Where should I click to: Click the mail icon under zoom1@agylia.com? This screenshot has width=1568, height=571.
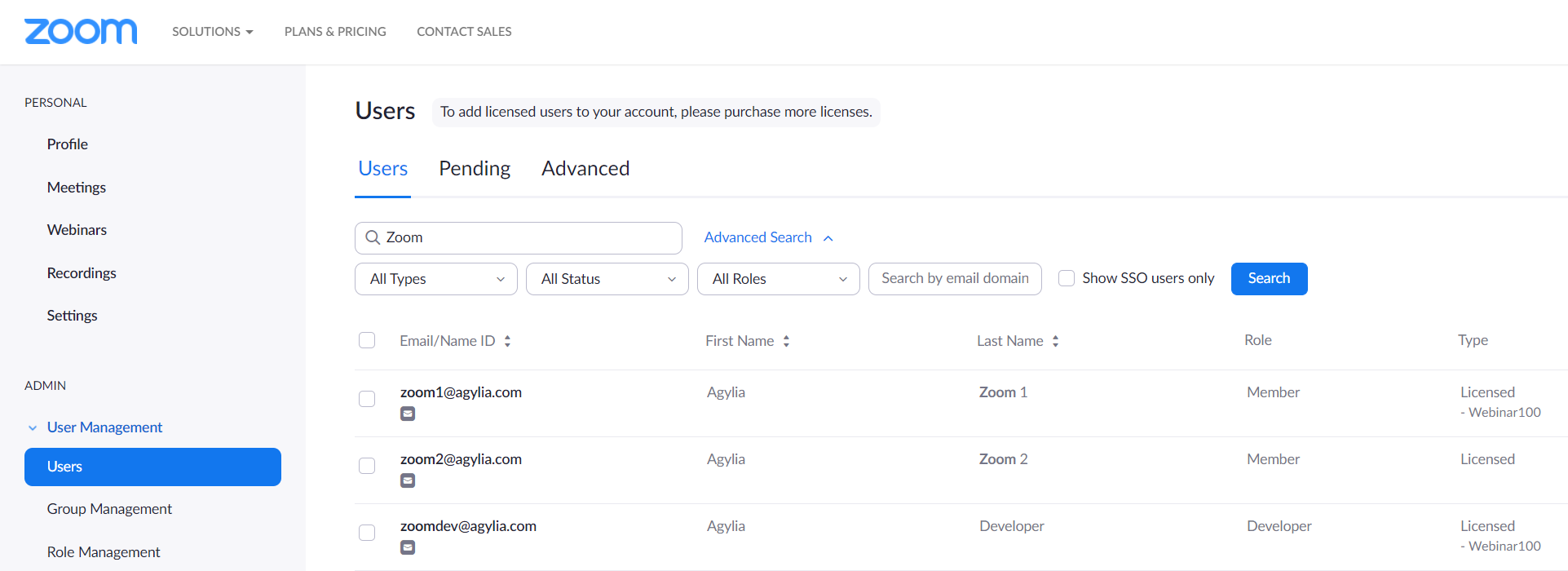tap(408, 414)
